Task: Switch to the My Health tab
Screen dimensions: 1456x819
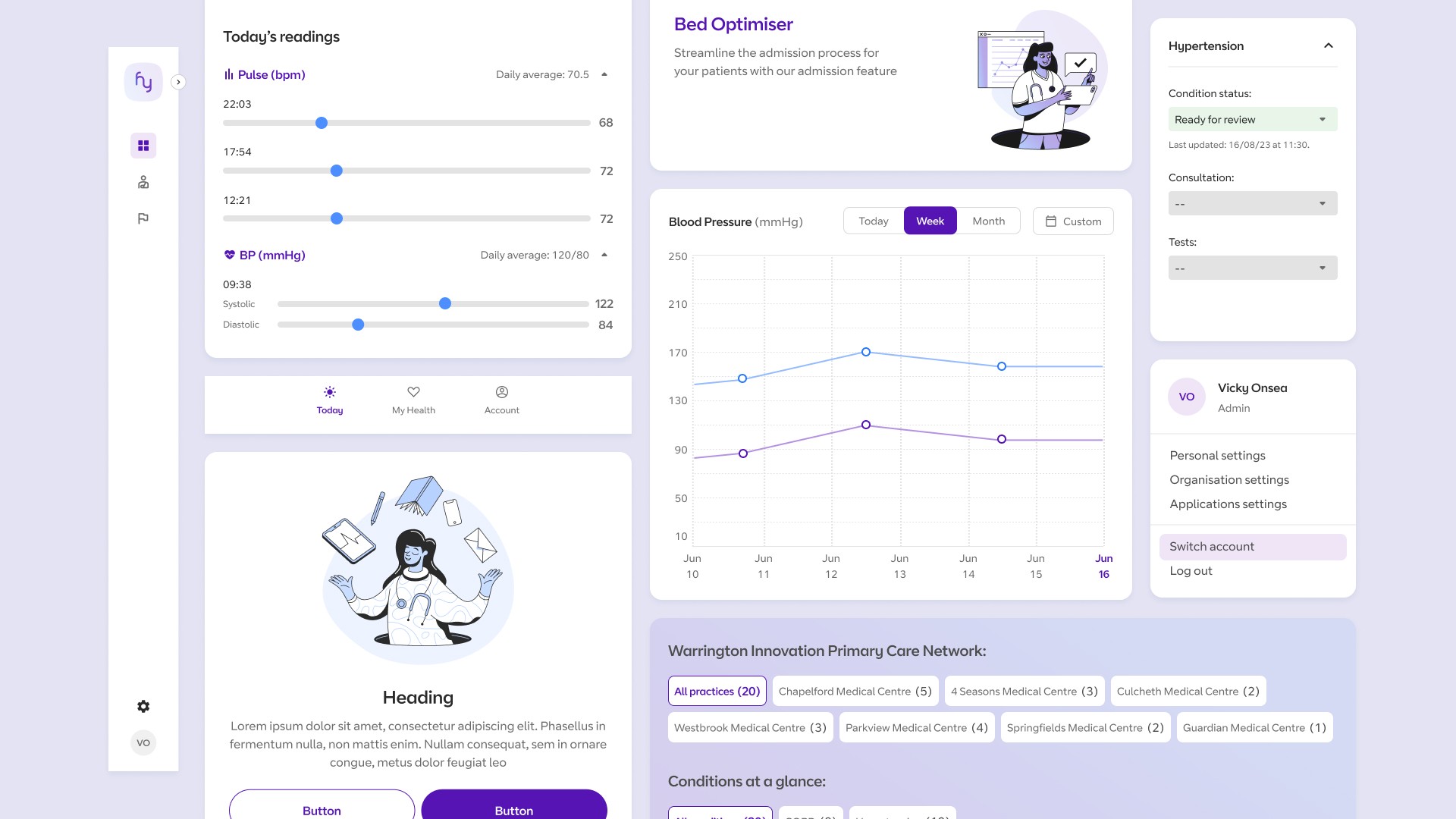Action: [x=413, y=400]
